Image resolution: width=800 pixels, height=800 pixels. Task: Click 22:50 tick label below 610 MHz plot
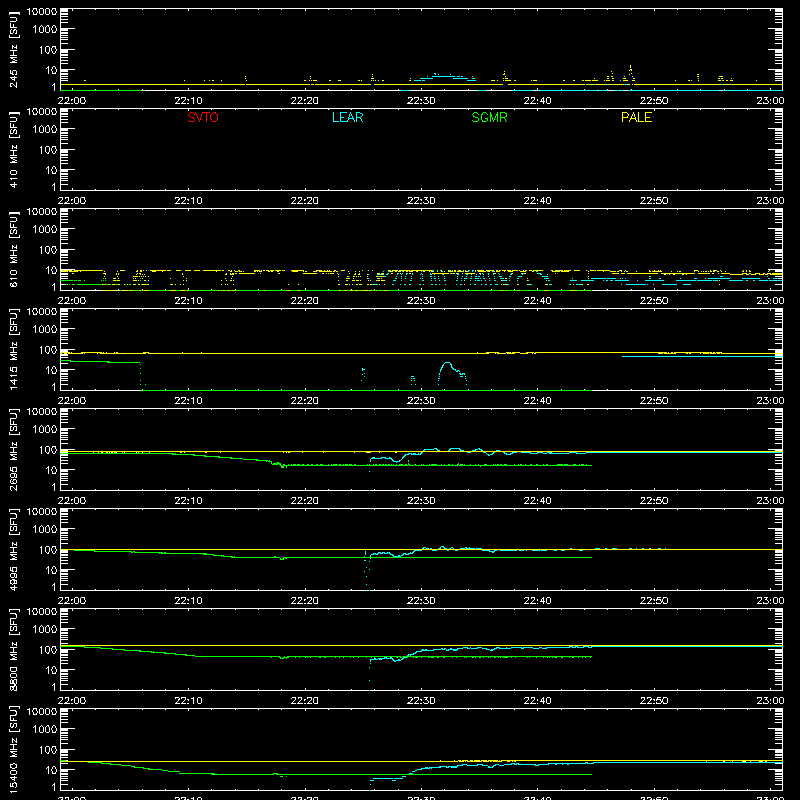pos(654,301)
